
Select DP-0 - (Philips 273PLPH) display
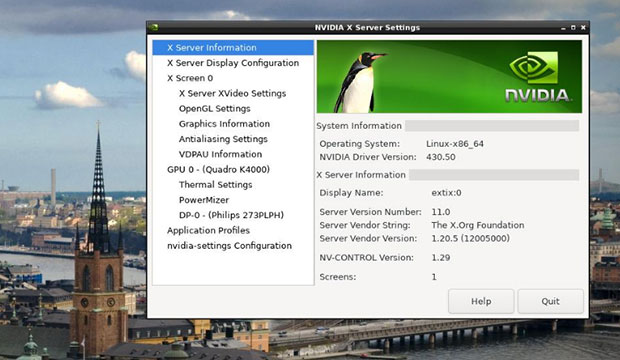(231, 215)
